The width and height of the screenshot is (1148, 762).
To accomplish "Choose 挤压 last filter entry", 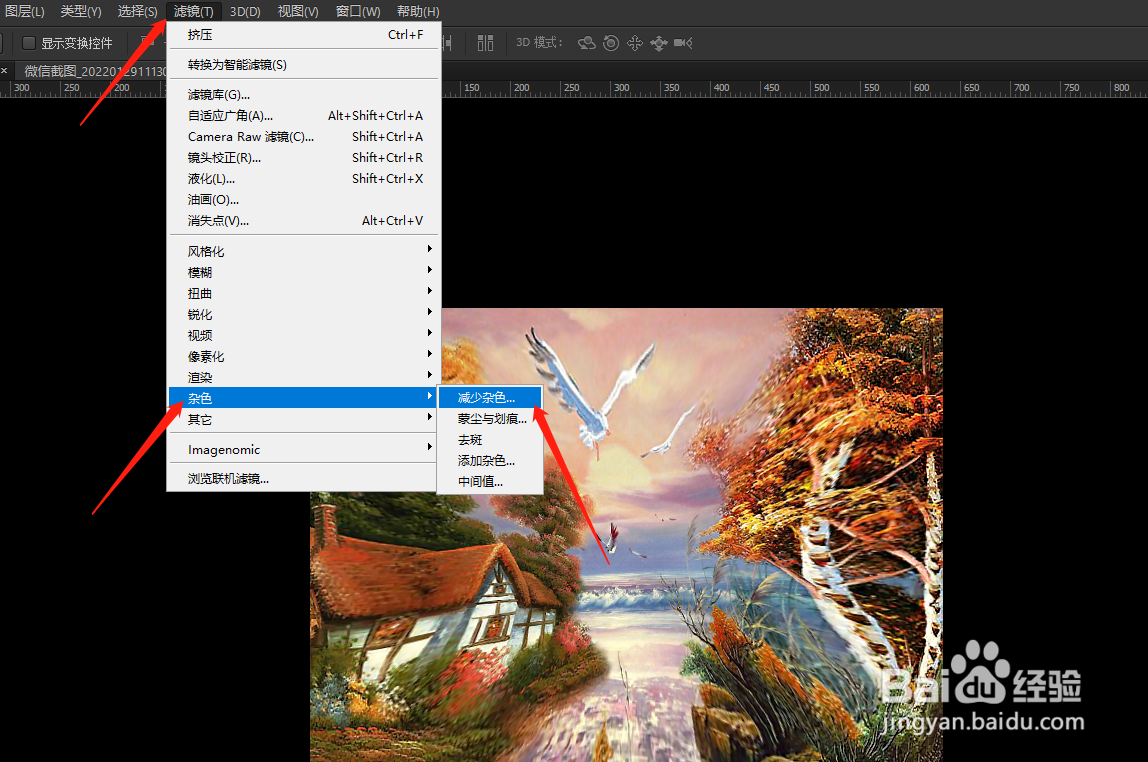I will point(305,35).
